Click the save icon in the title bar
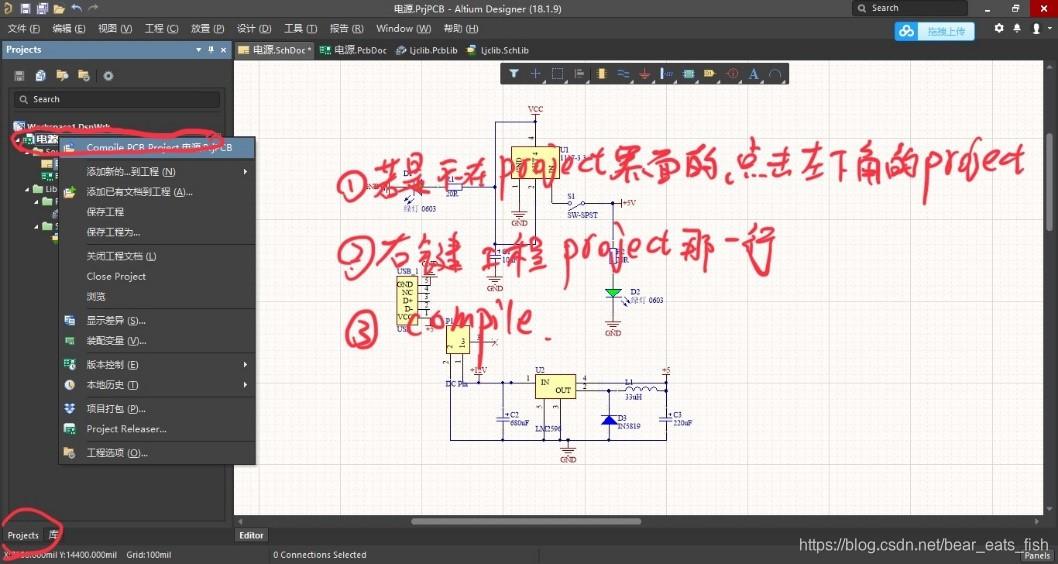This screenshot has height=564, width=1058. click(25, 9)
